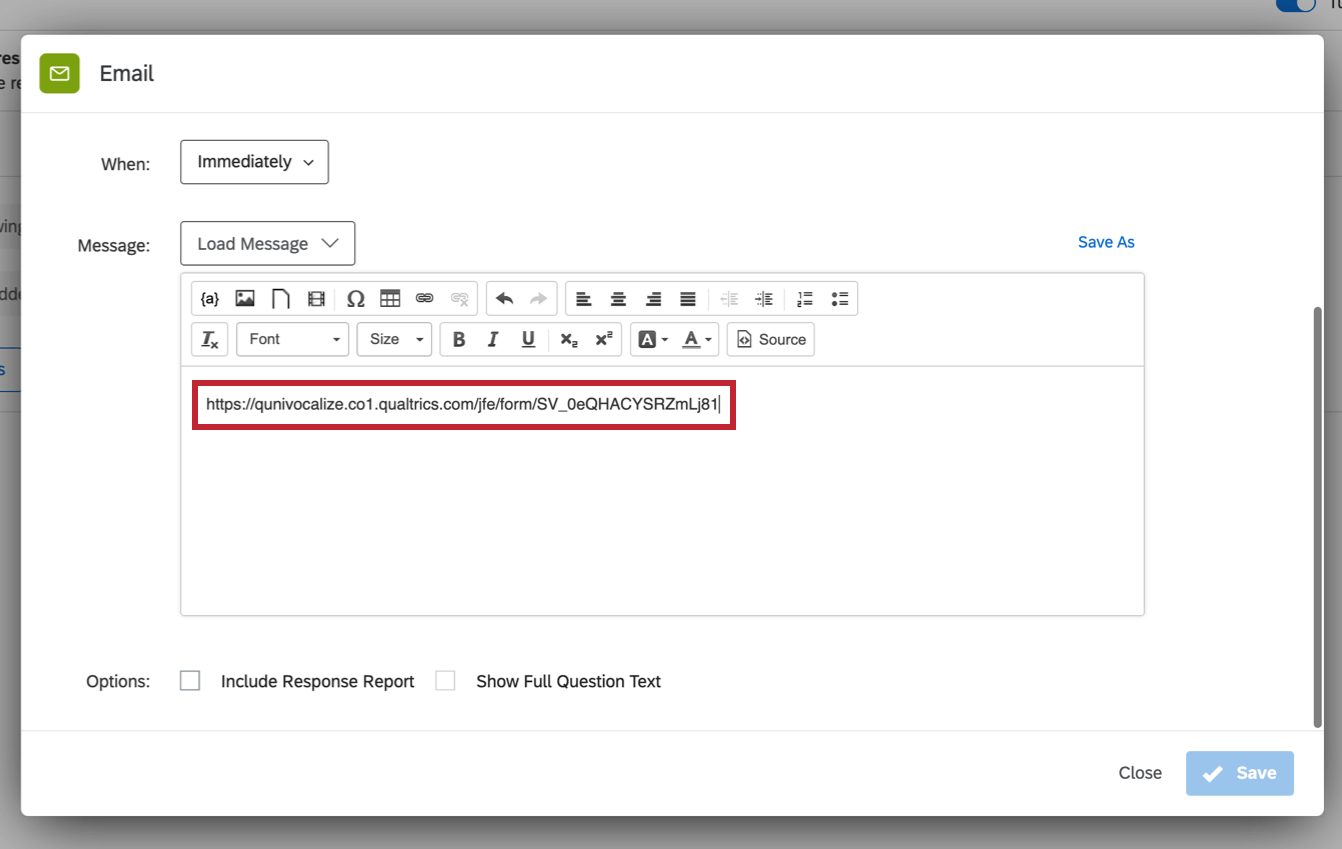Expand the Font family dropdown
This screenshot has width=1342, height=849.
(292, 339)
